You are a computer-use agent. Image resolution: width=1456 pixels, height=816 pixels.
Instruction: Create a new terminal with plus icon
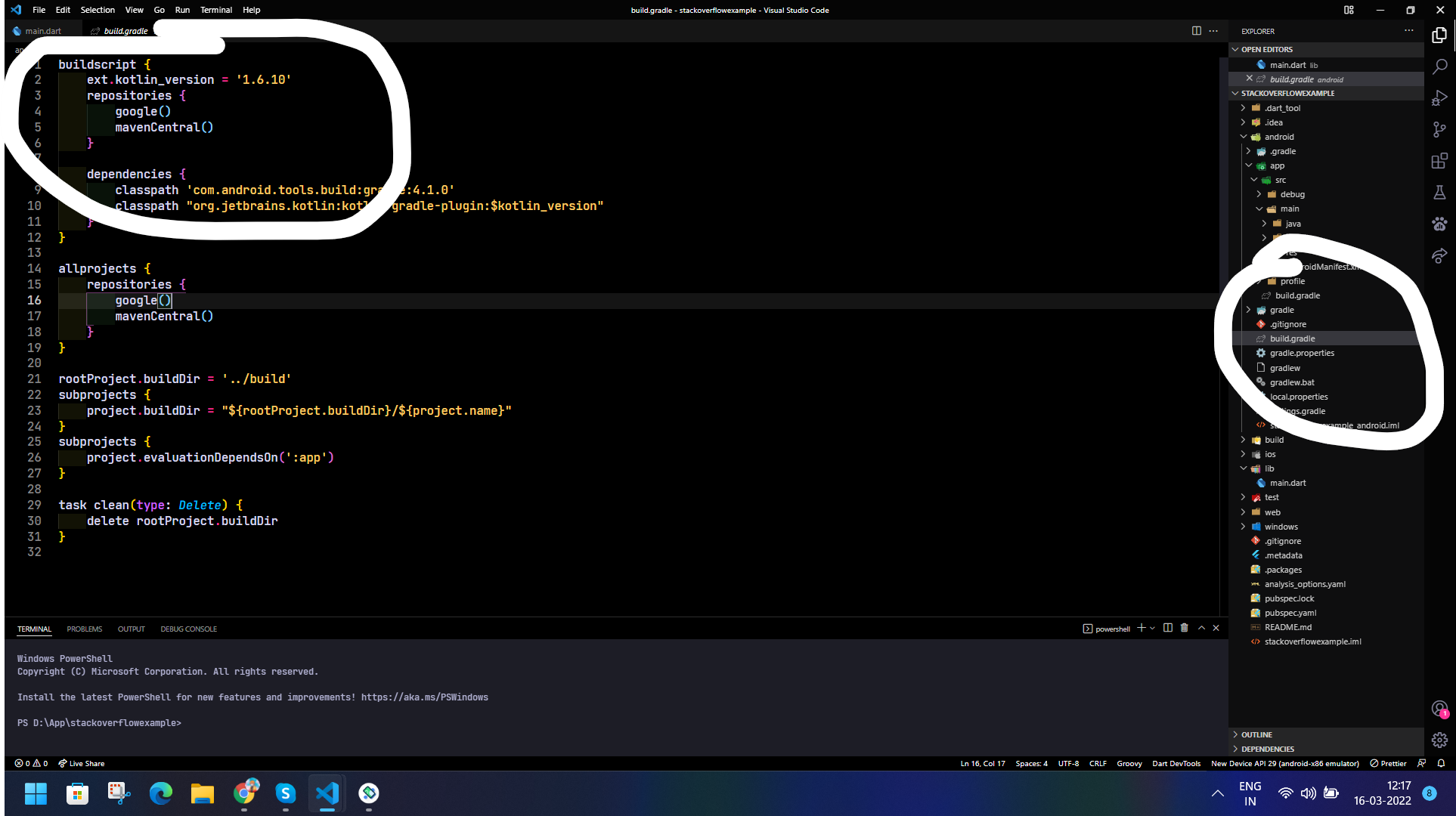(1142, 628)
